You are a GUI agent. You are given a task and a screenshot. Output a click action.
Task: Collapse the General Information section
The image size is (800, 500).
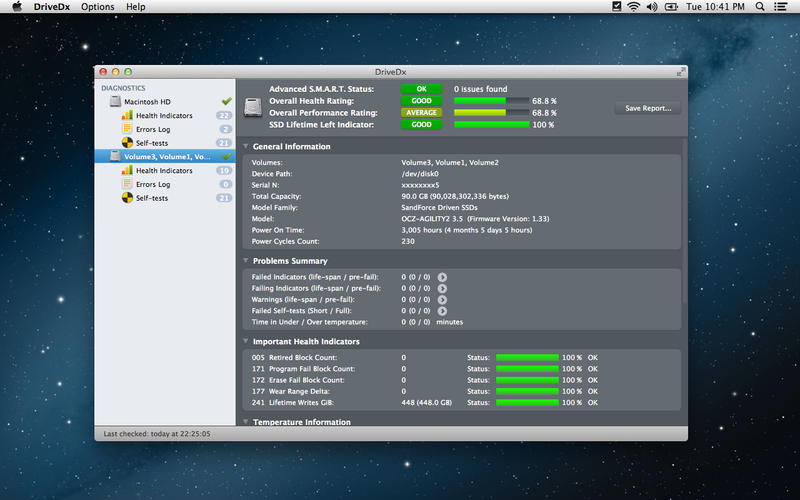[x=245, y=146]
